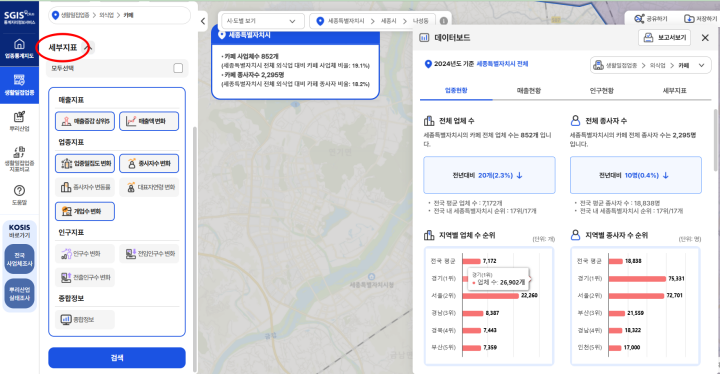
Task: Switch to the 인구현황 tab
Action: point(602,91)
